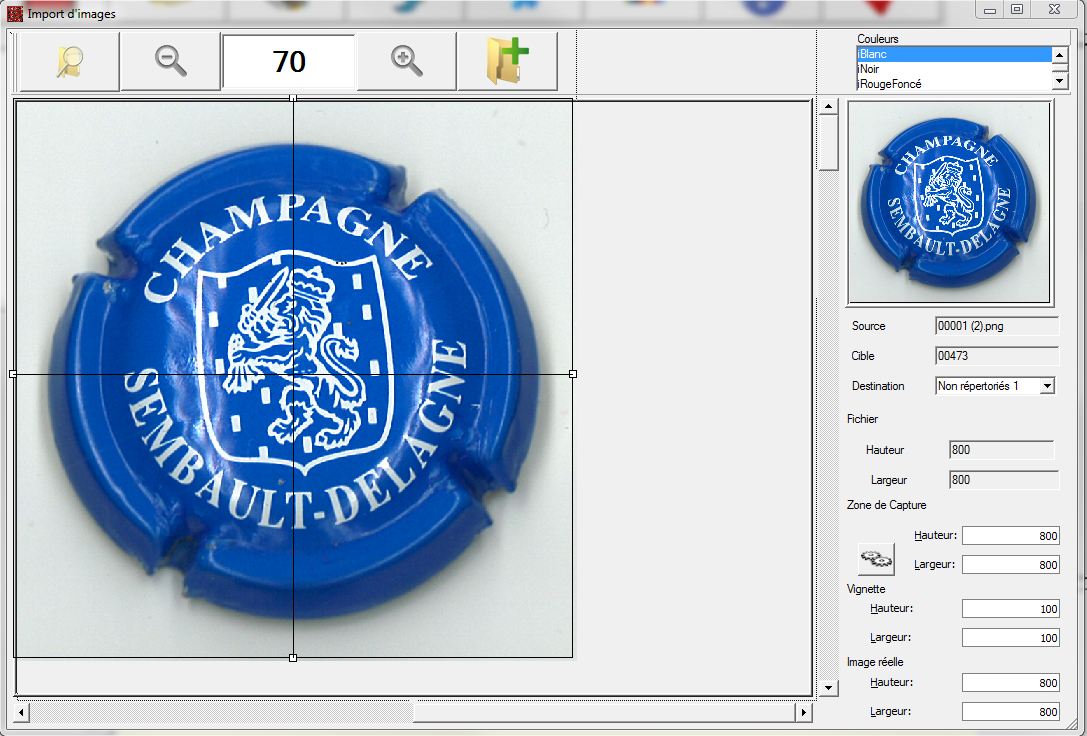Click the Couleurs list up arrow
This screenshot has width=1087, height=736.
pyautogui.click(x=1059, y=55)
